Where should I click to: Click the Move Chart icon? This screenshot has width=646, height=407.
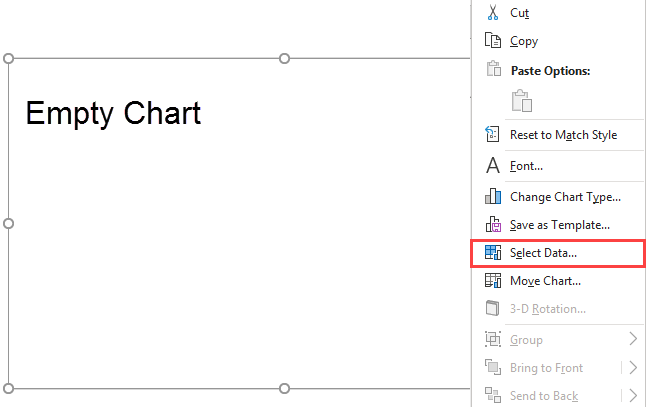coord(492,281)
